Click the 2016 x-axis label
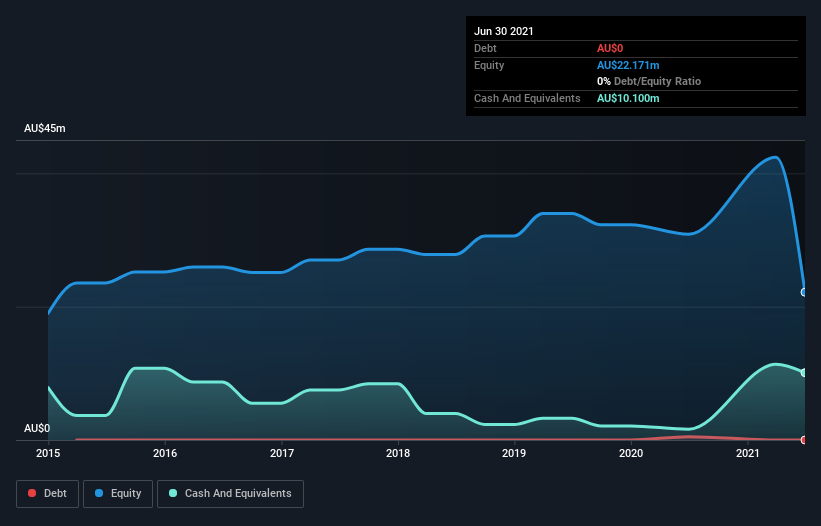821x526 pixels. tap(165, 454)
